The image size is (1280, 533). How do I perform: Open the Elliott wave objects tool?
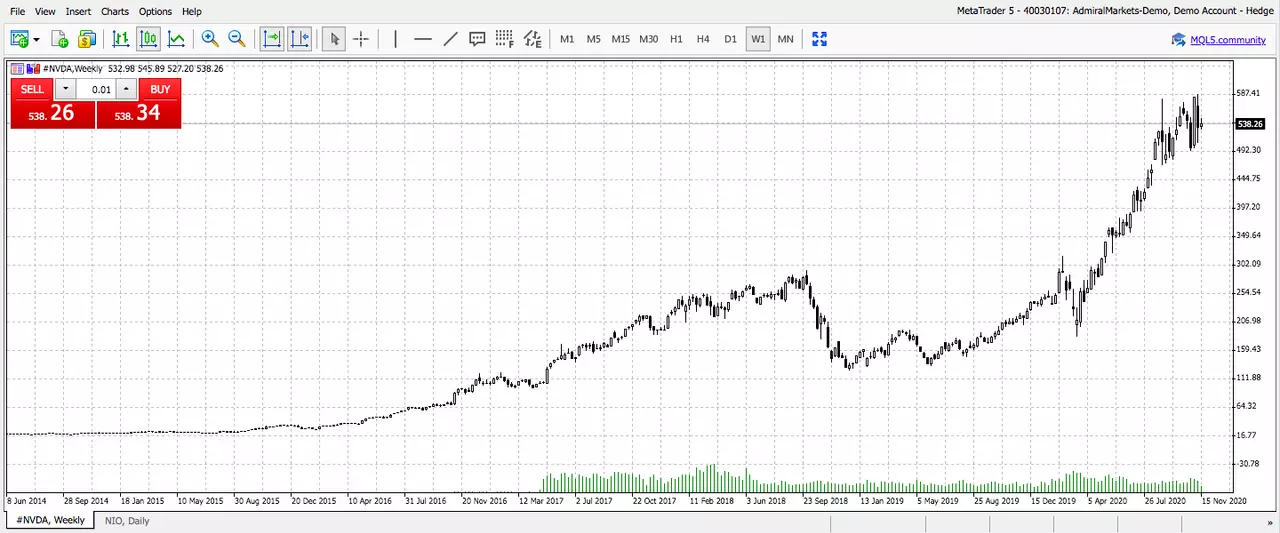point(532,39)
